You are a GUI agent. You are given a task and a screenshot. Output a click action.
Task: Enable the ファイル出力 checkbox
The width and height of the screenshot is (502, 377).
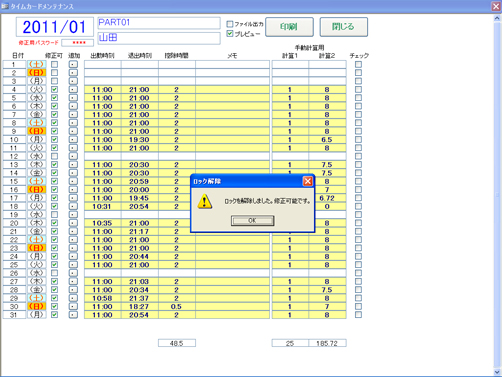click(x=230, y=24)
